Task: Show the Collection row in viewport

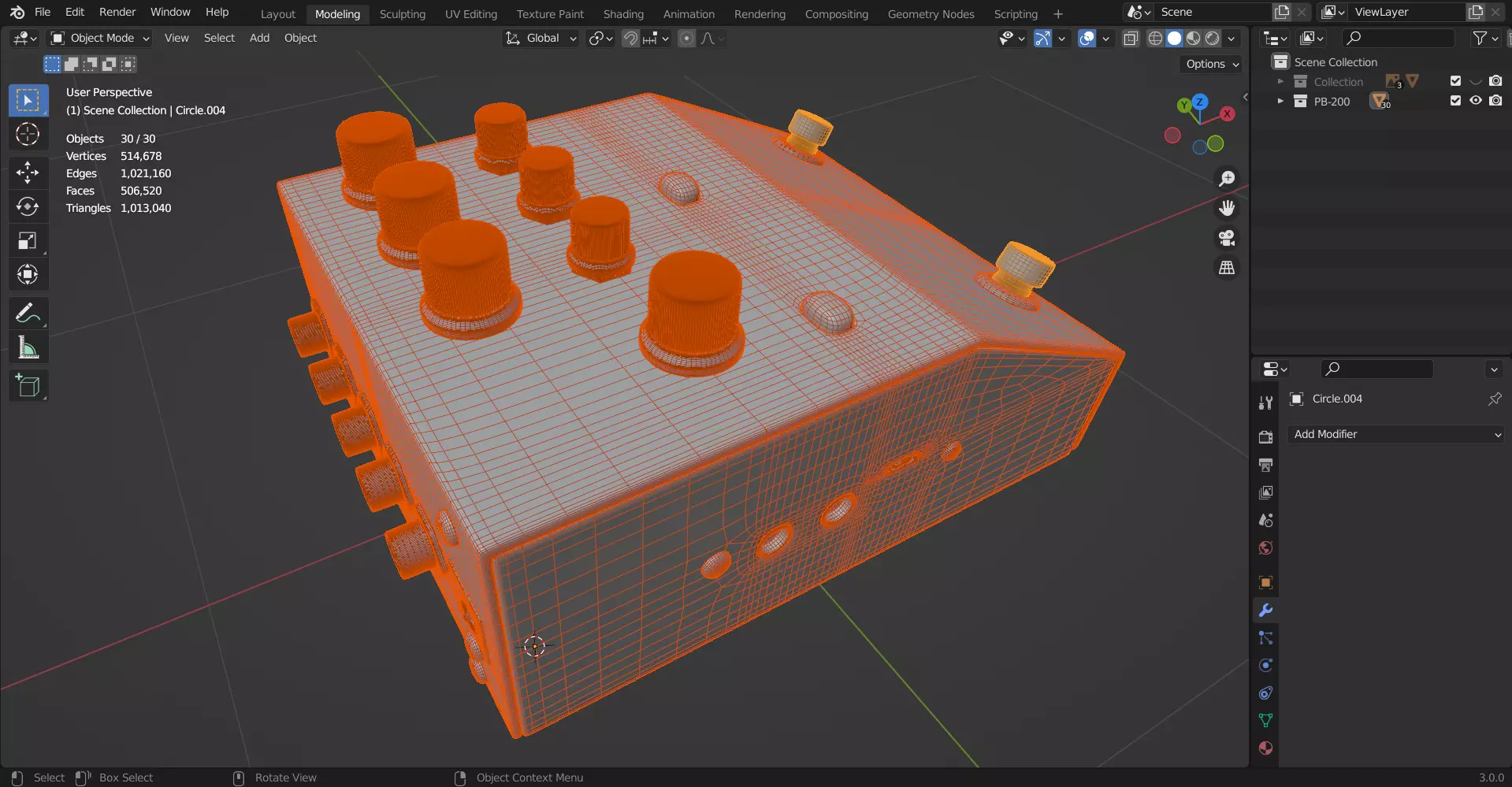Action: (1476, 81)
